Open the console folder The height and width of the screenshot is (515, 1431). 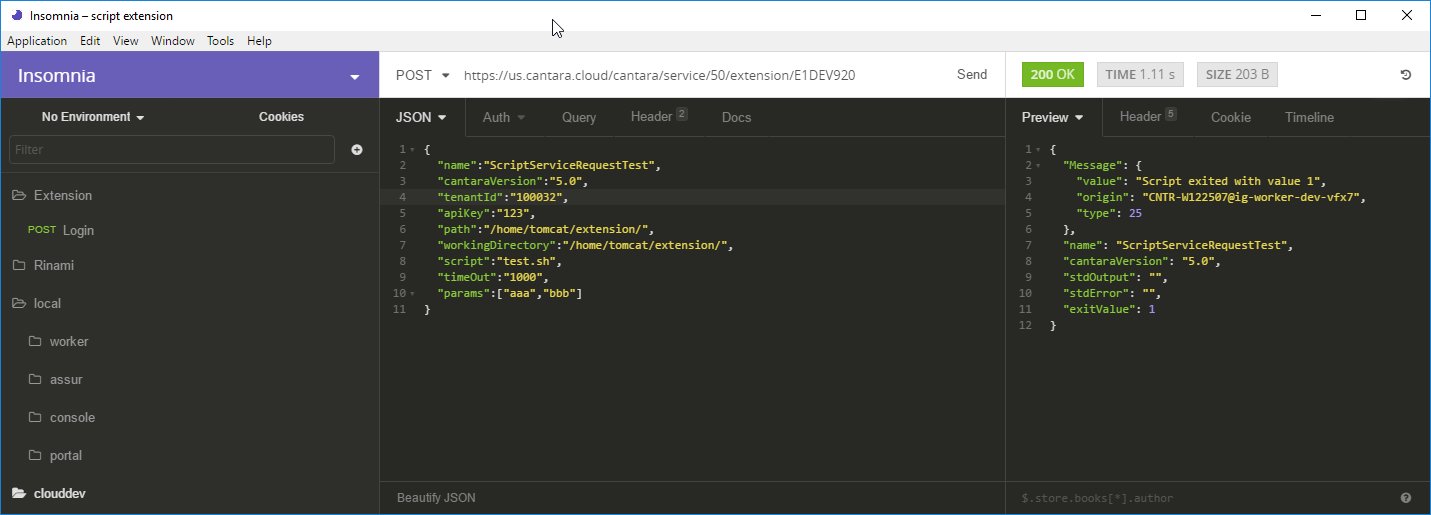click(72, 418)
